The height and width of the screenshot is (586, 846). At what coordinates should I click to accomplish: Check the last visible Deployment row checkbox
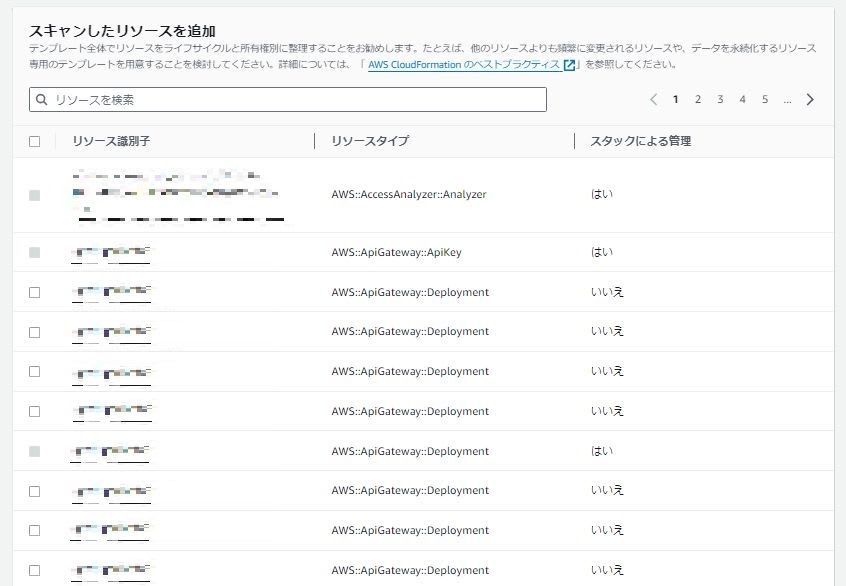(35, 570)
